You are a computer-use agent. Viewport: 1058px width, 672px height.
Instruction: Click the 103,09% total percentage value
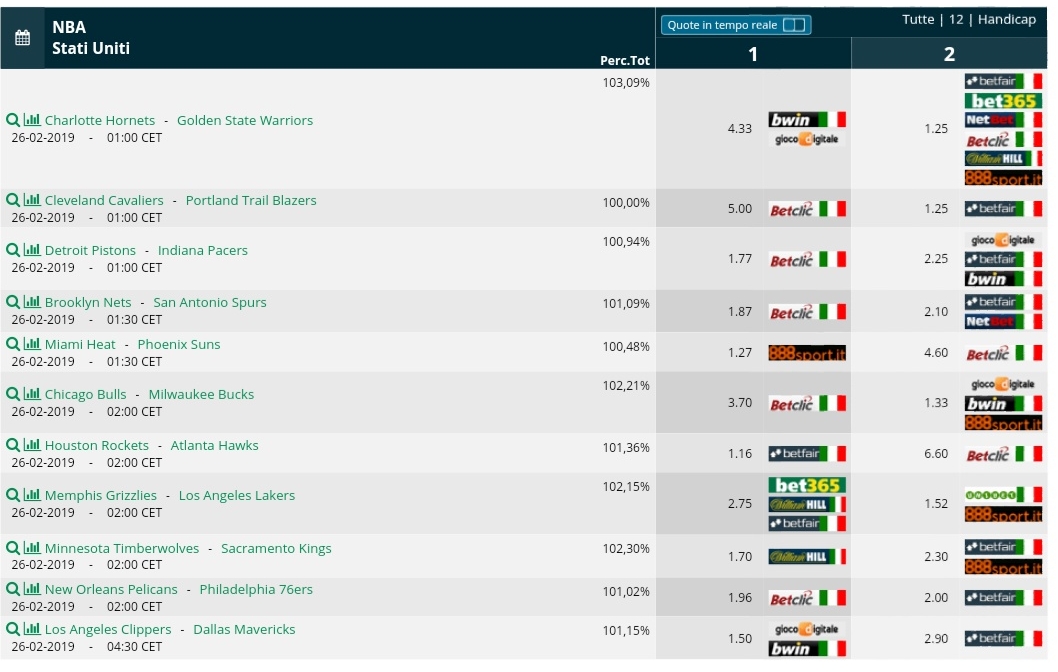tap(626, 83)
